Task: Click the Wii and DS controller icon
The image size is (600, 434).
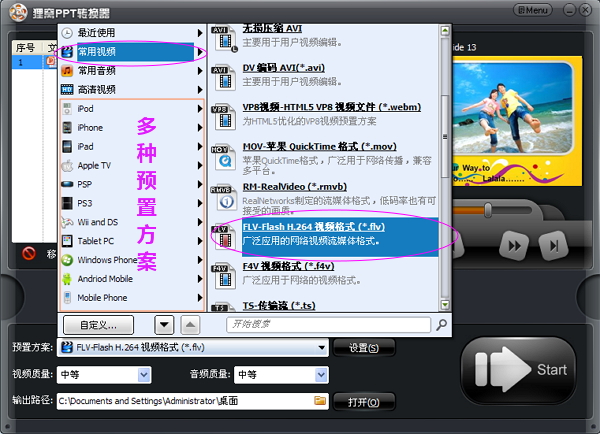Action: click(x=67, y=222)
